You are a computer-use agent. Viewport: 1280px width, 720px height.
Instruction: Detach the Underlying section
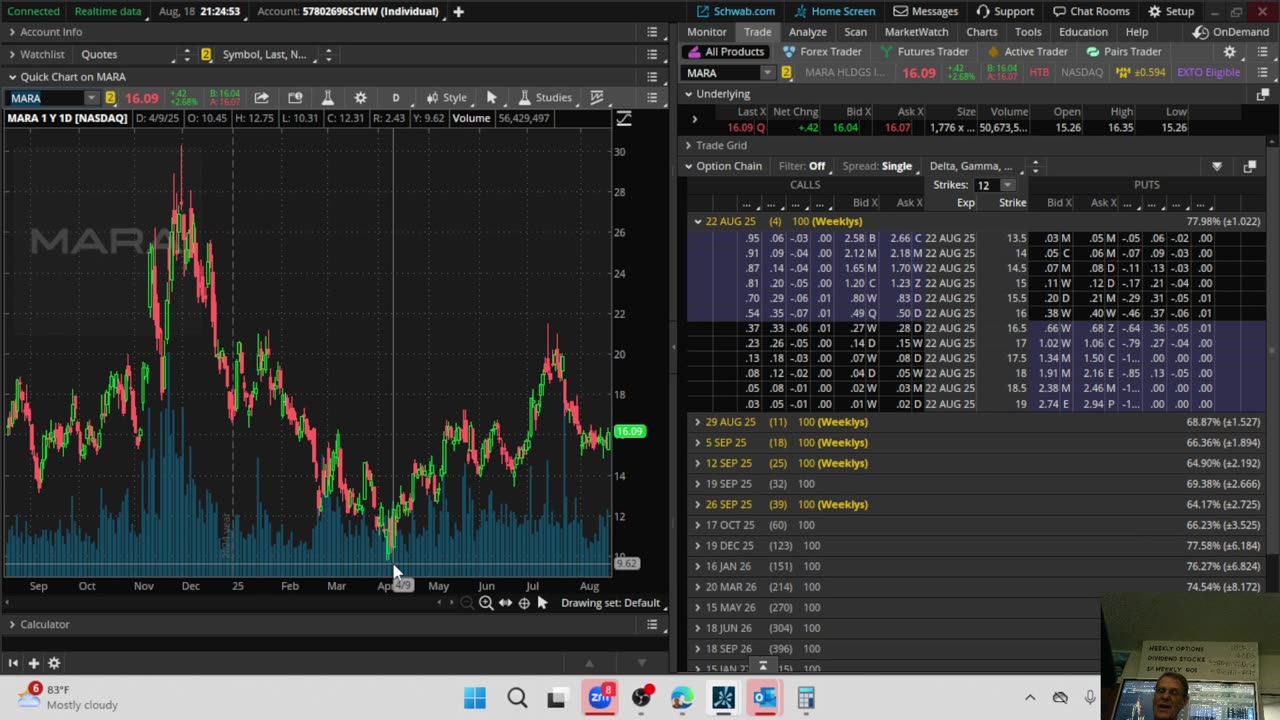(1262, 94)
